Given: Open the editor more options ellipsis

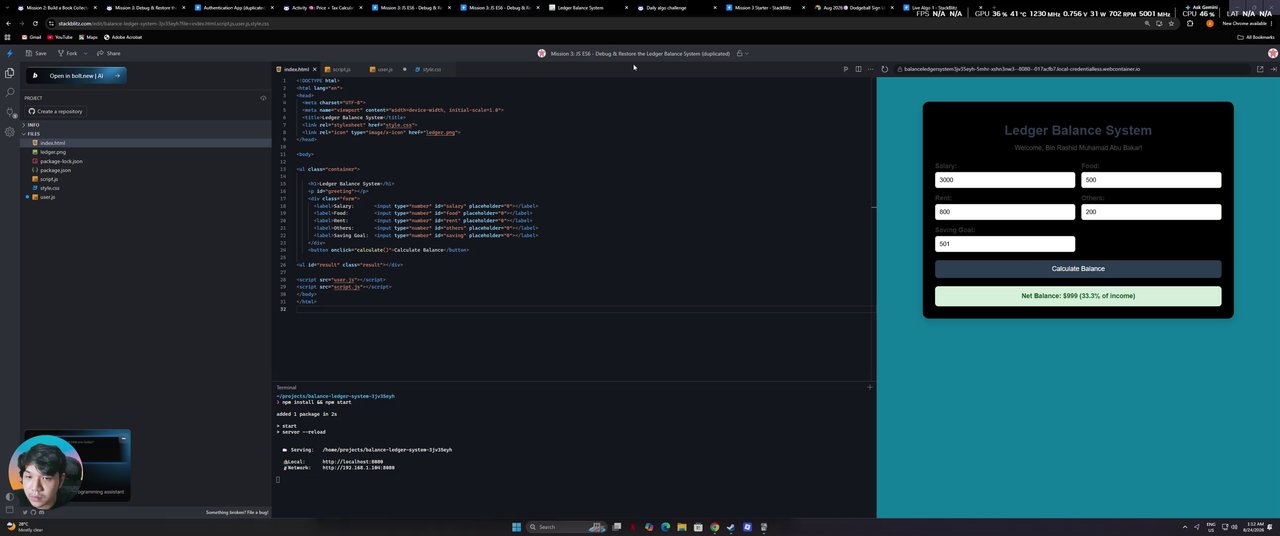Looking at the screenshot, I should pyautogui.click(x=870, y=69).
